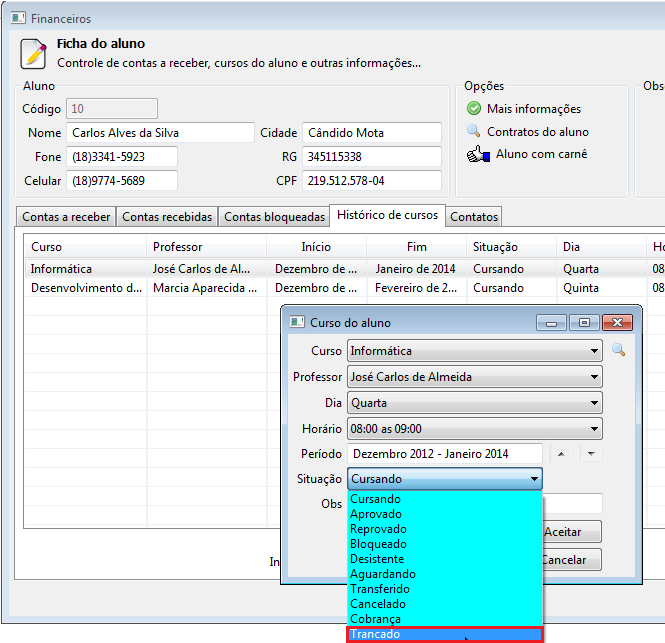Expand the Dia dropdown showing Quarta
Image resolution: width=665 pixels, height=643 pixels.
click(x=475, y=403)
